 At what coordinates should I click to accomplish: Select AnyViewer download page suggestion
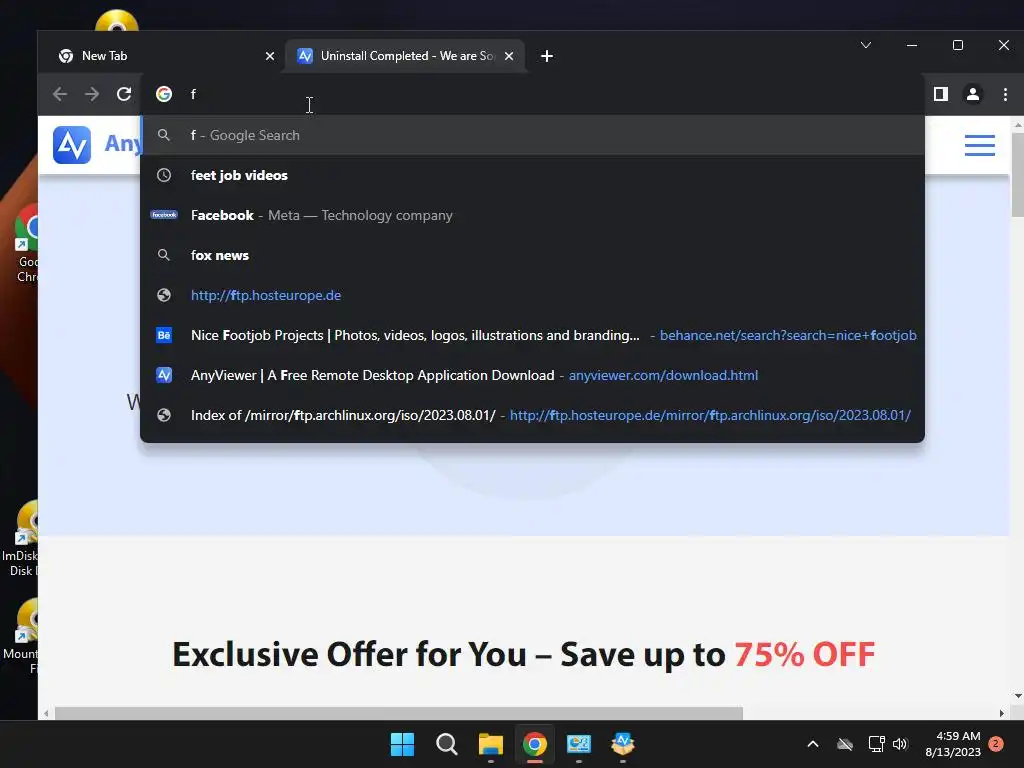(x=532, y=375)
